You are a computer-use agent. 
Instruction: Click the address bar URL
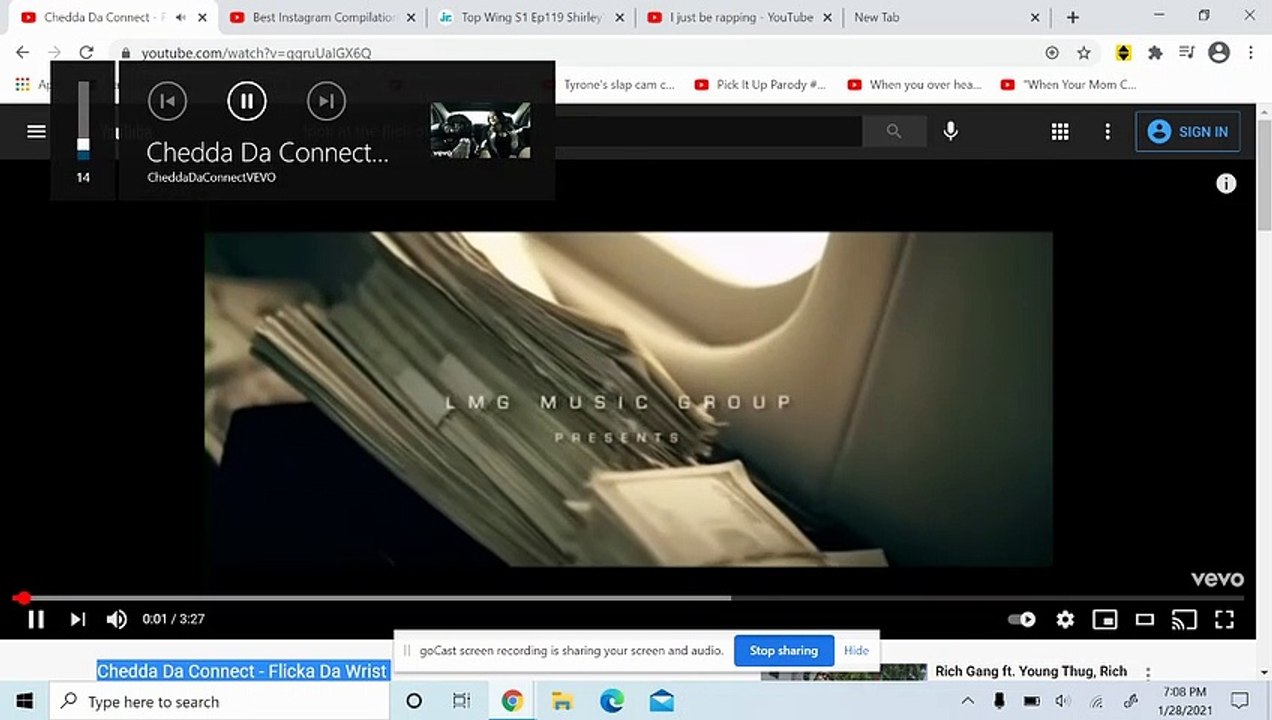click(x=256, y=53)
